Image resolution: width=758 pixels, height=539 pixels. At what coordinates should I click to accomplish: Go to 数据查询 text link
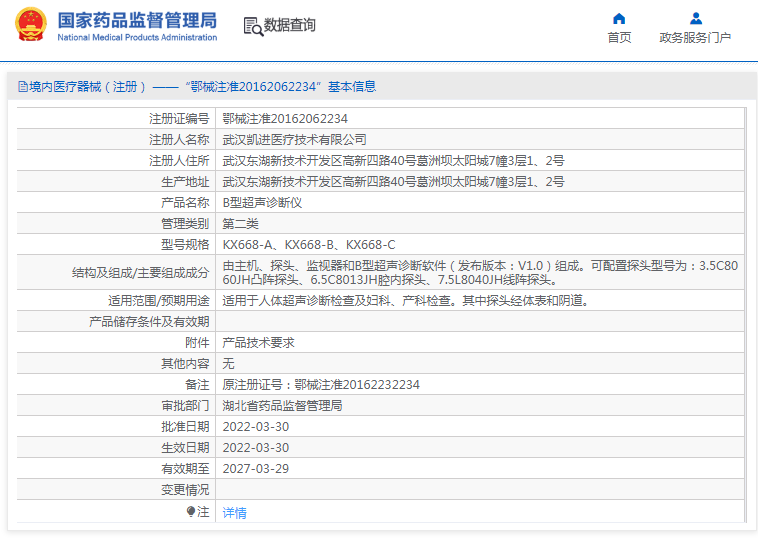(x=289, y=26)
